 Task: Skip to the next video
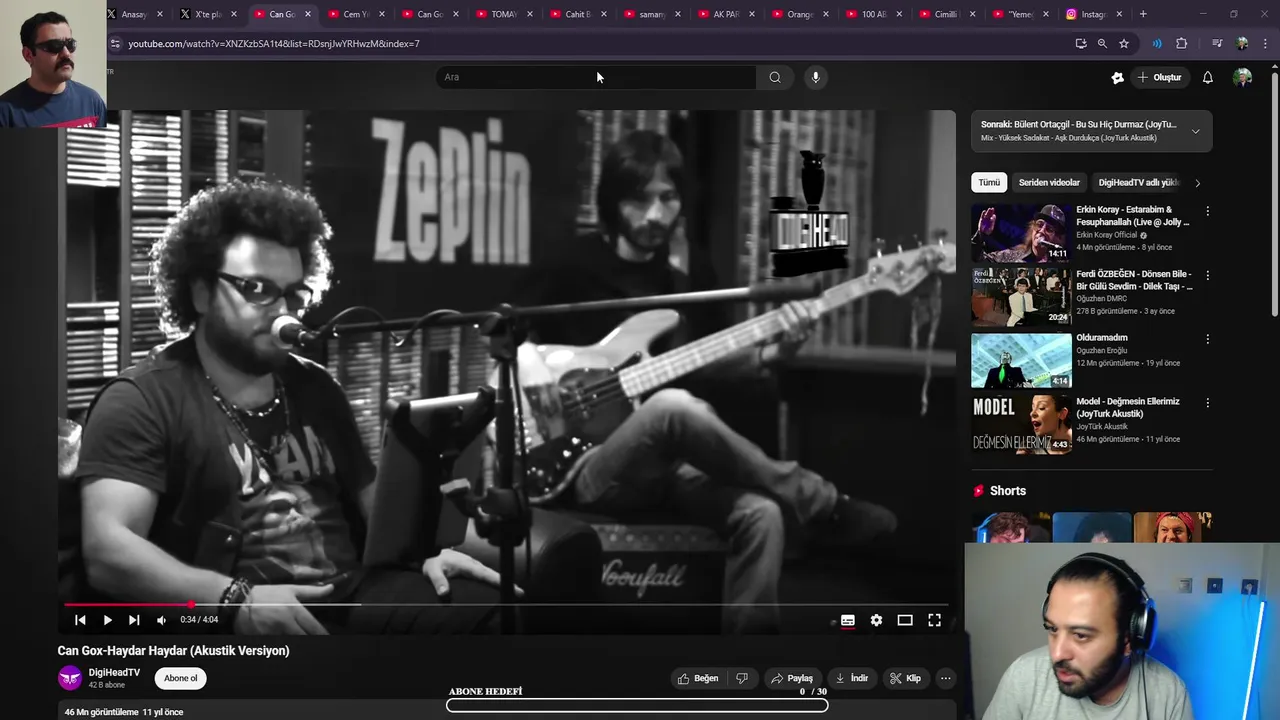click(x=134, y=620)
